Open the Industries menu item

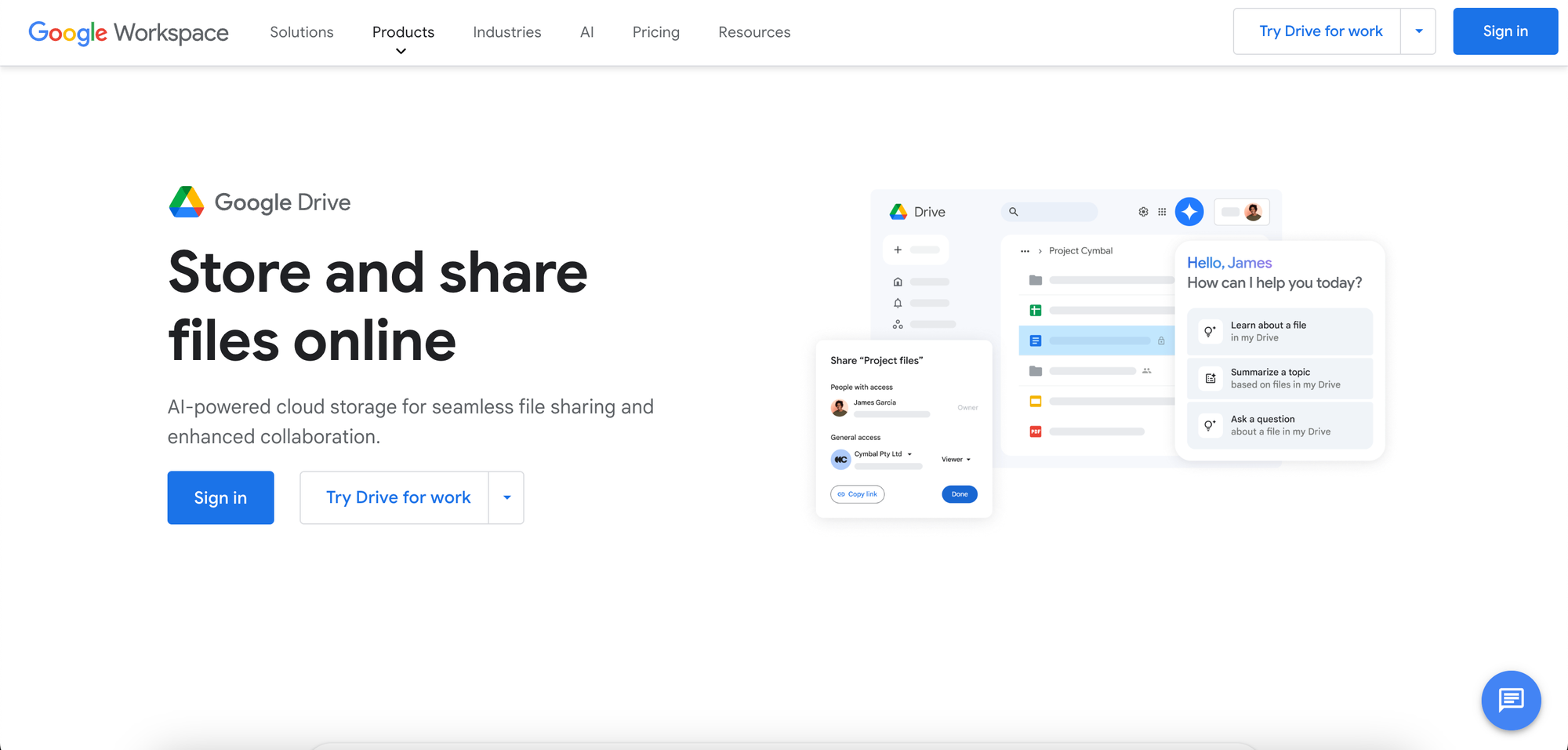[506, 32]
